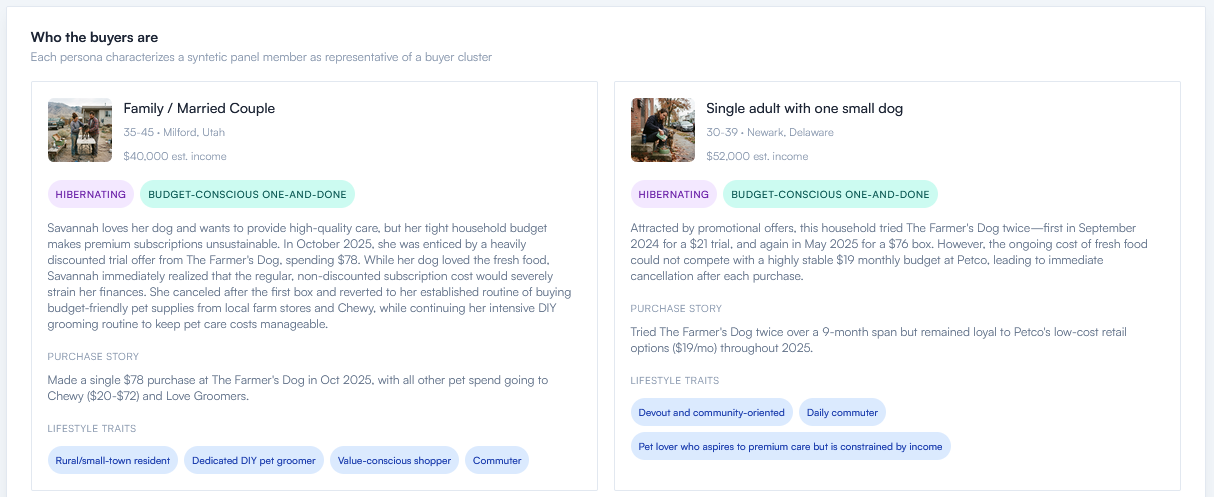Click the Single adult with one small dog title

click(804, 108)
